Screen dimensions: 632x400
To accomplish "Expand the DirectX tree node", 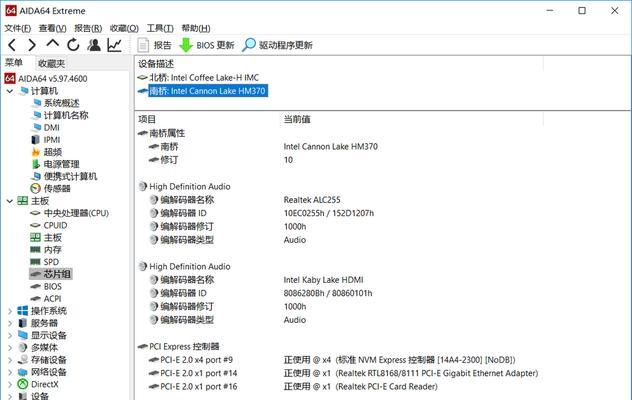I will 10,384.
